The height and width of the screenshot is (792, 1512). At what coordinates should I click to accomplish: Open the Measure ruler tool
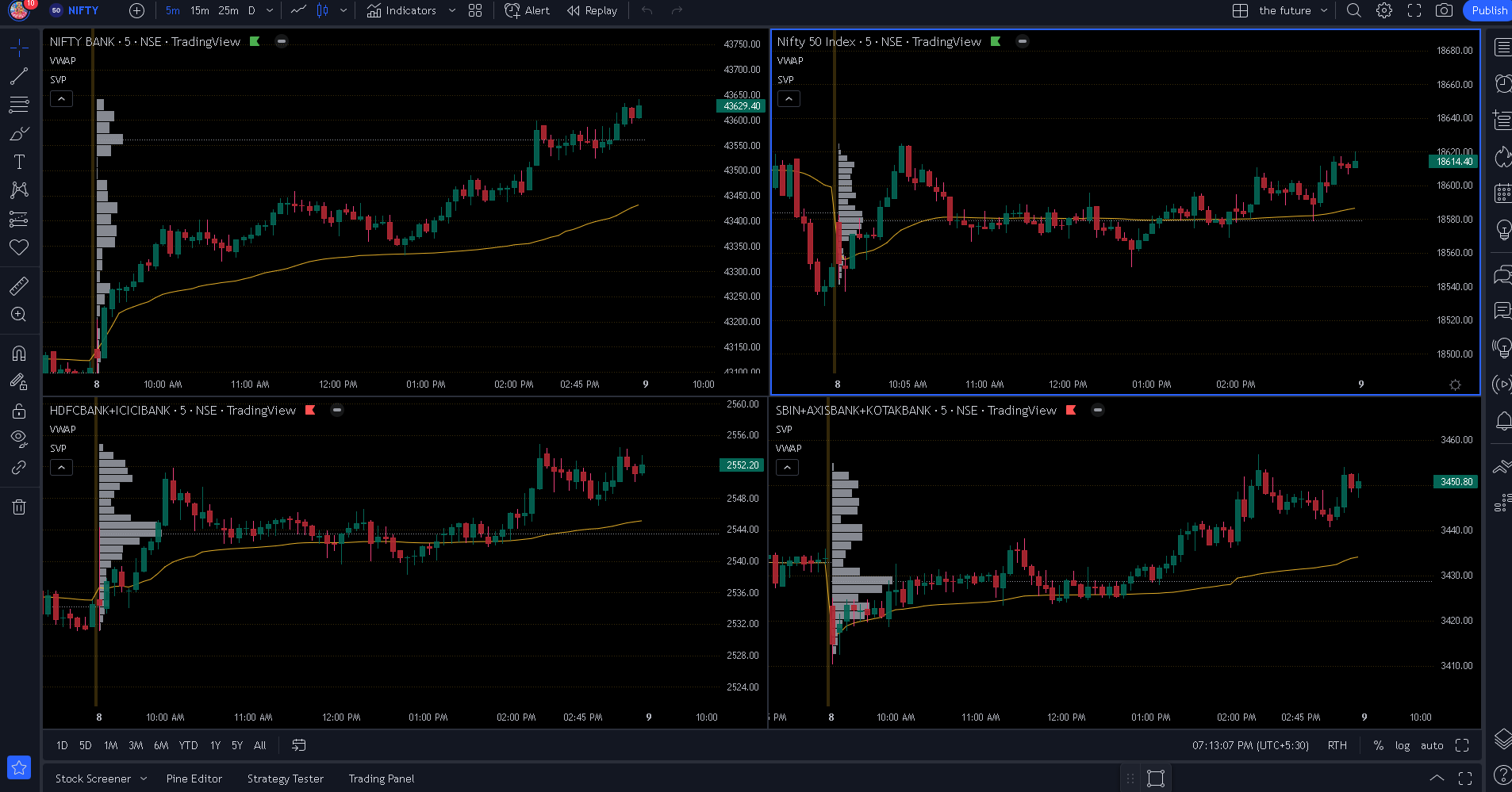19,285
